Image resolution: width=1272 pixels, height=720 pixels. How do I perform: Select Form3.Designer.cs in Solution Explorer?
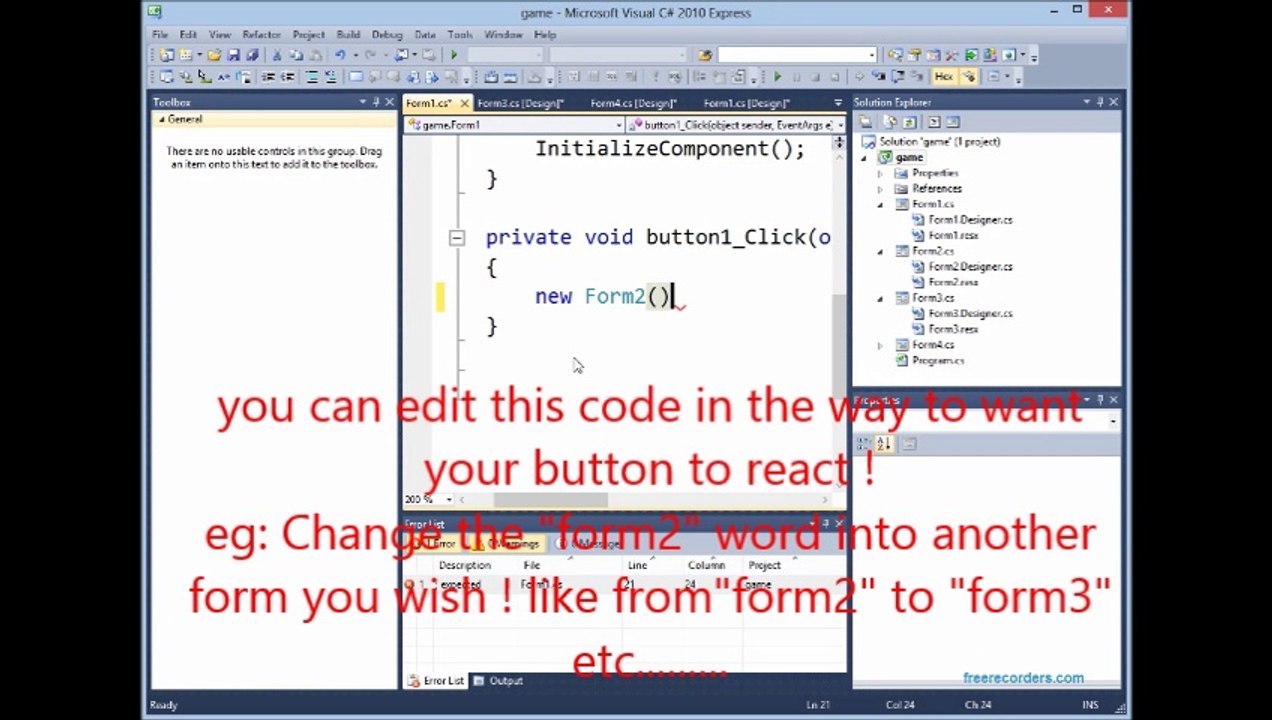coord(970,313)
